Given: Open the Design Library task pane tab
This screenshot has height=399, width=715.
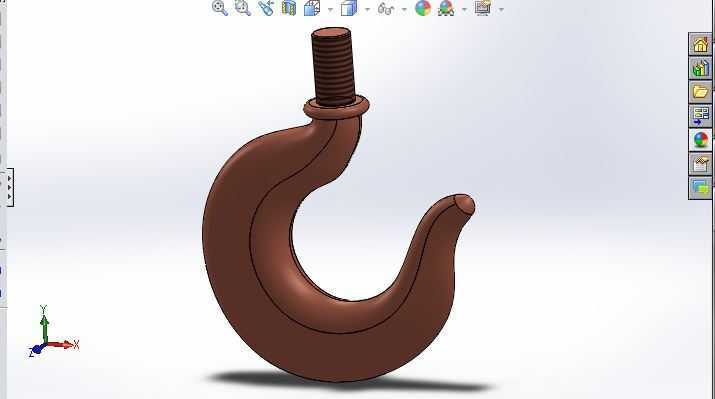Looking at the screenshot, I should (x=700, y=68).
